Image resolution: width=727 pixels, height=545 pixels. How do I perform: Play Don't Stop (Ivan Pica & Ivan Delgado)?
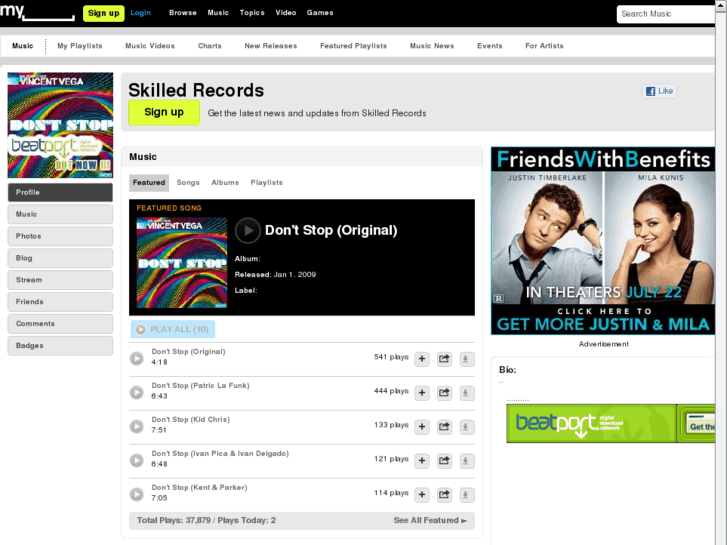point(136,460)
